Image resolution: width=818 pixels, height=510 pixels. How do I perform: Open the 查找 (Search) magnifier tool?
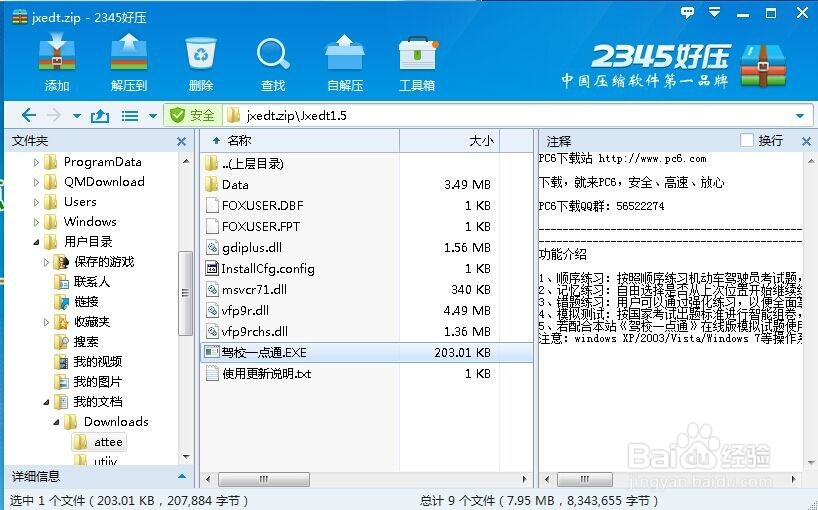tap(273, 62)
